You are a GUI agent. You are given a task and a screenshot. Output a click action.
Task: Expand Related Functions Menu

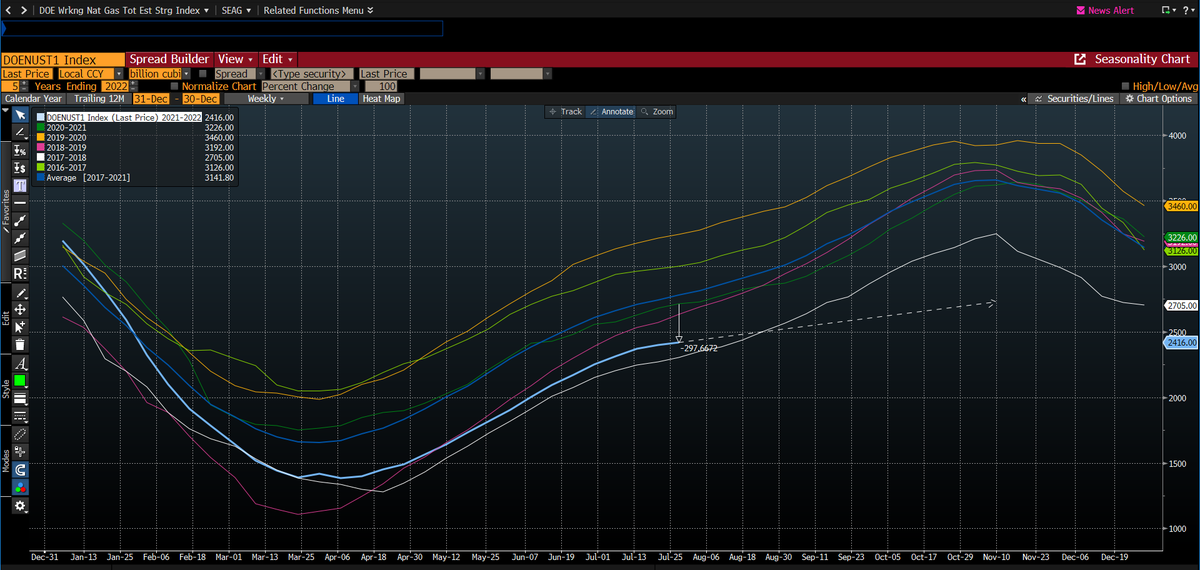[318, 10]
